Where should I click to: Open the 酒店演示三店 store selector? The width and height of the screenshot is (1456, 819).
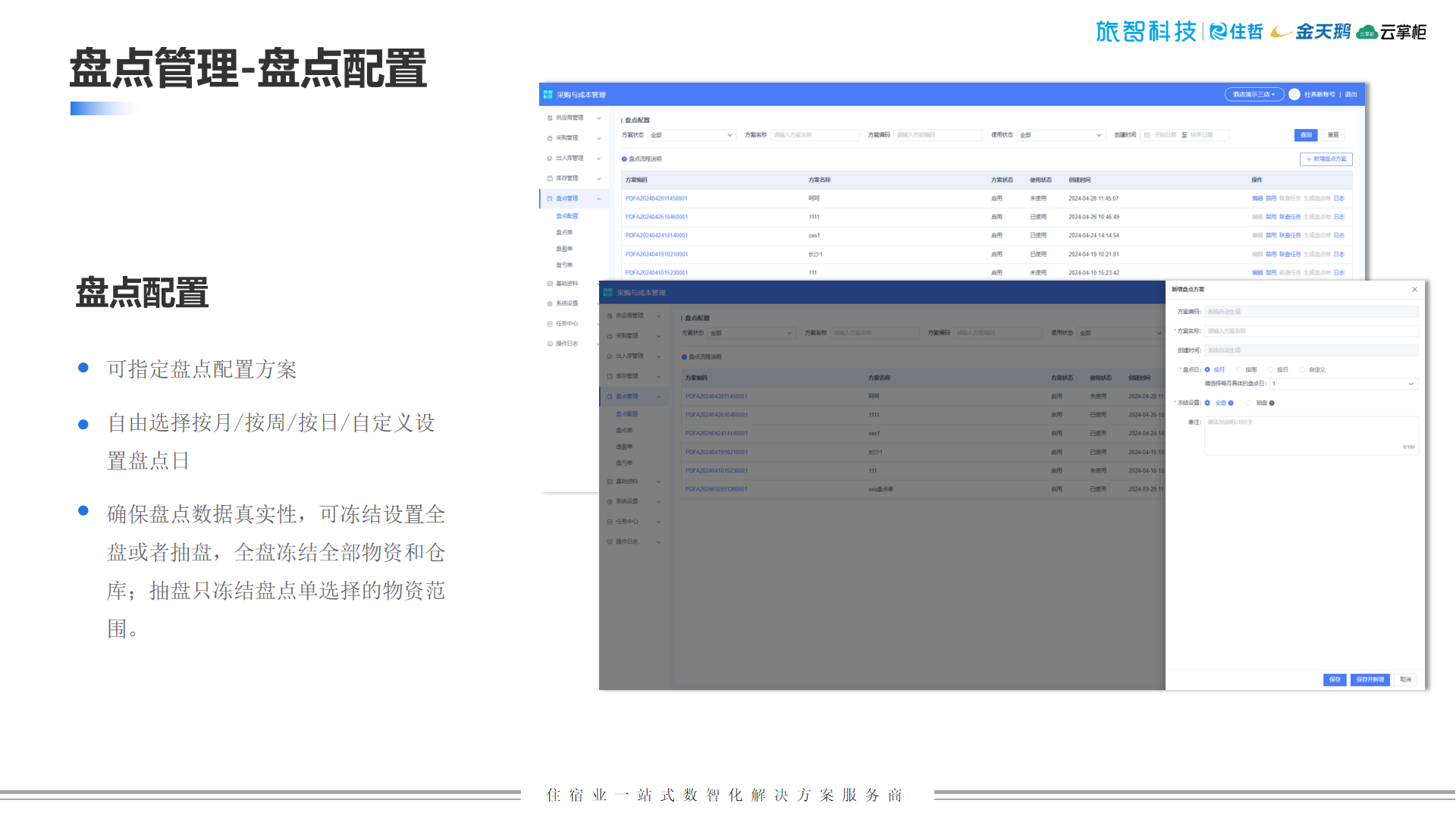tap(1254, 95)
